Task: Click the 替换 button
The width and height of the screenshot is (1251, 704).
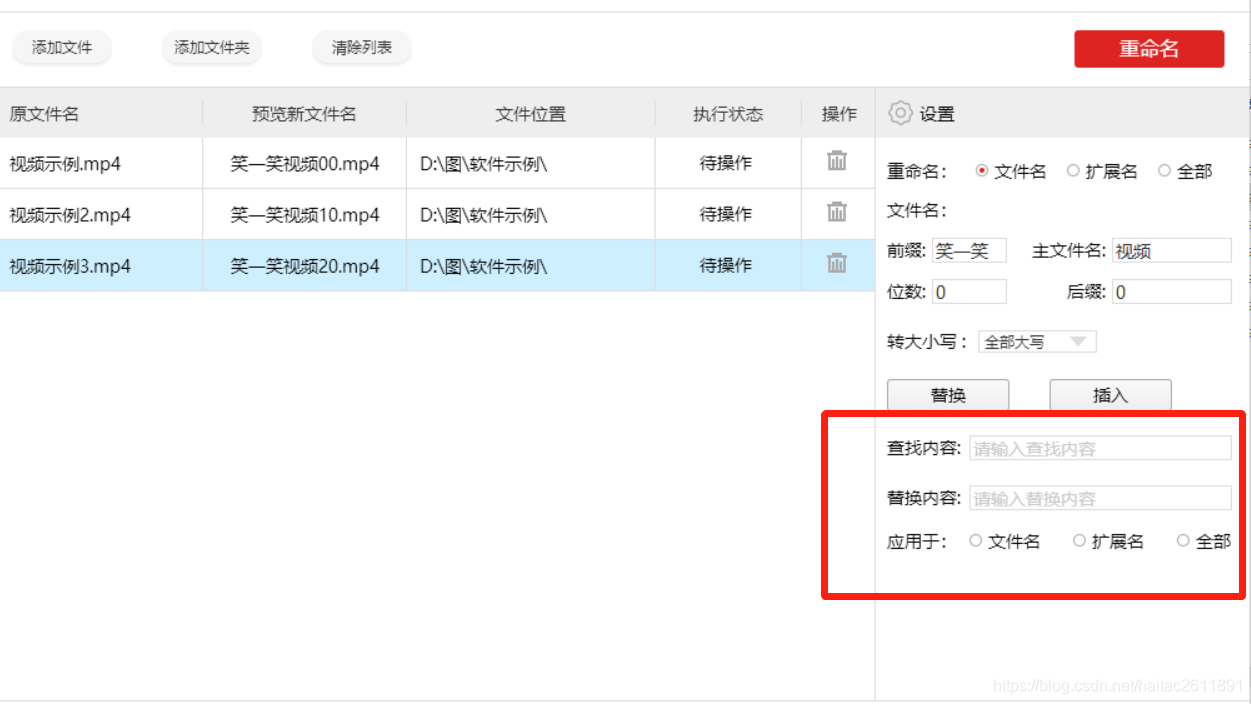Action: point(948,395)
